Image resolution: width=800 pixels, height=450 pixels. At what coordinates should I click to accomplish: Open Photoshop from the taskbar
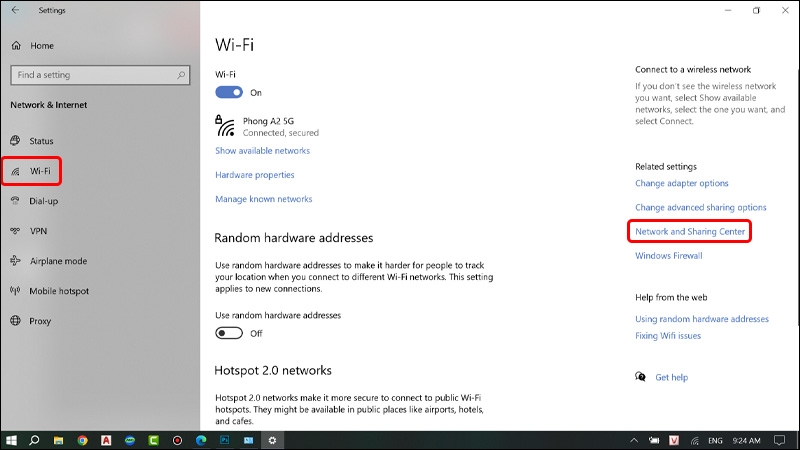(224, 440)
